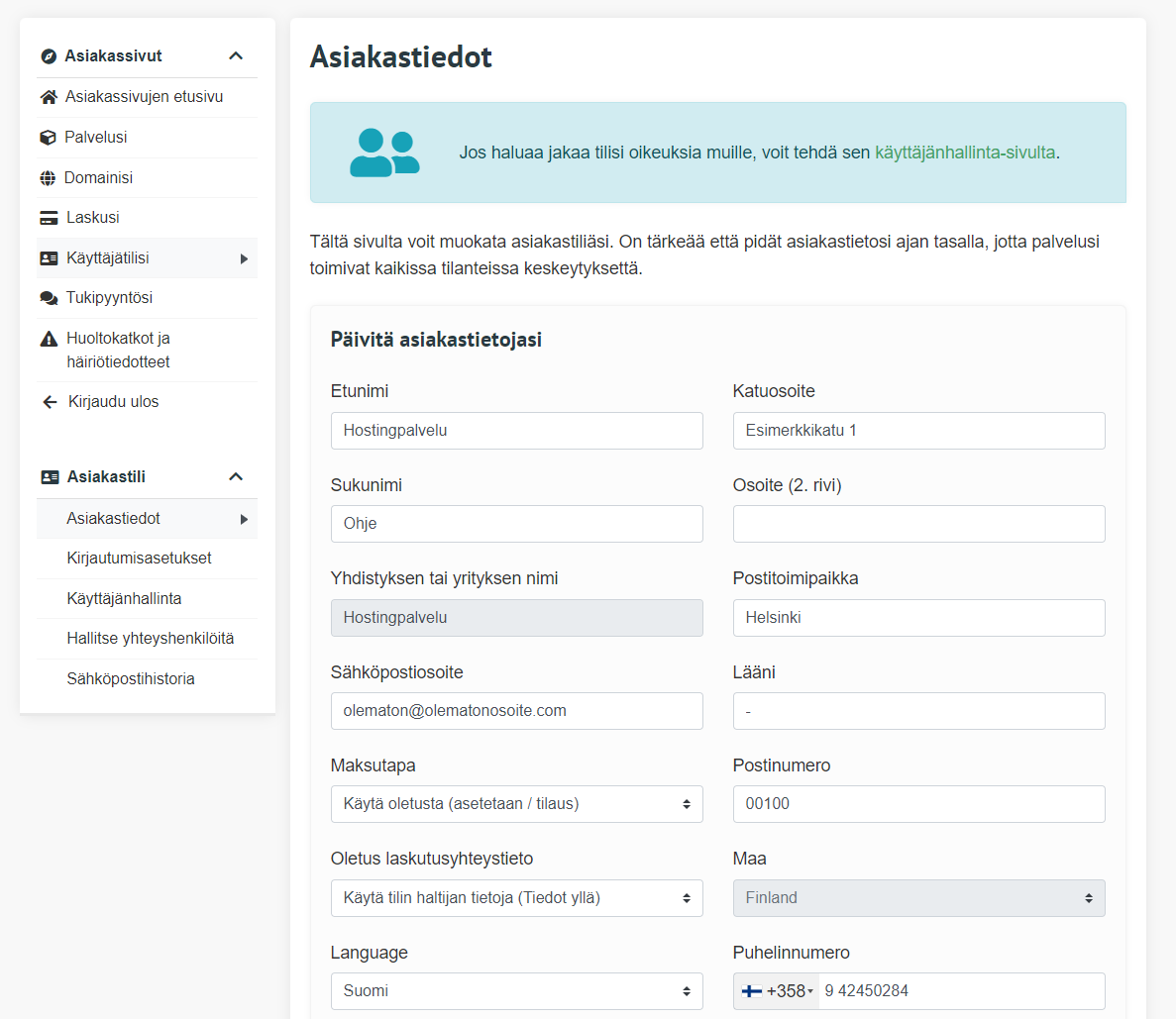Follow the käyttäjänhallinta-sivulta link

point(965,153)
